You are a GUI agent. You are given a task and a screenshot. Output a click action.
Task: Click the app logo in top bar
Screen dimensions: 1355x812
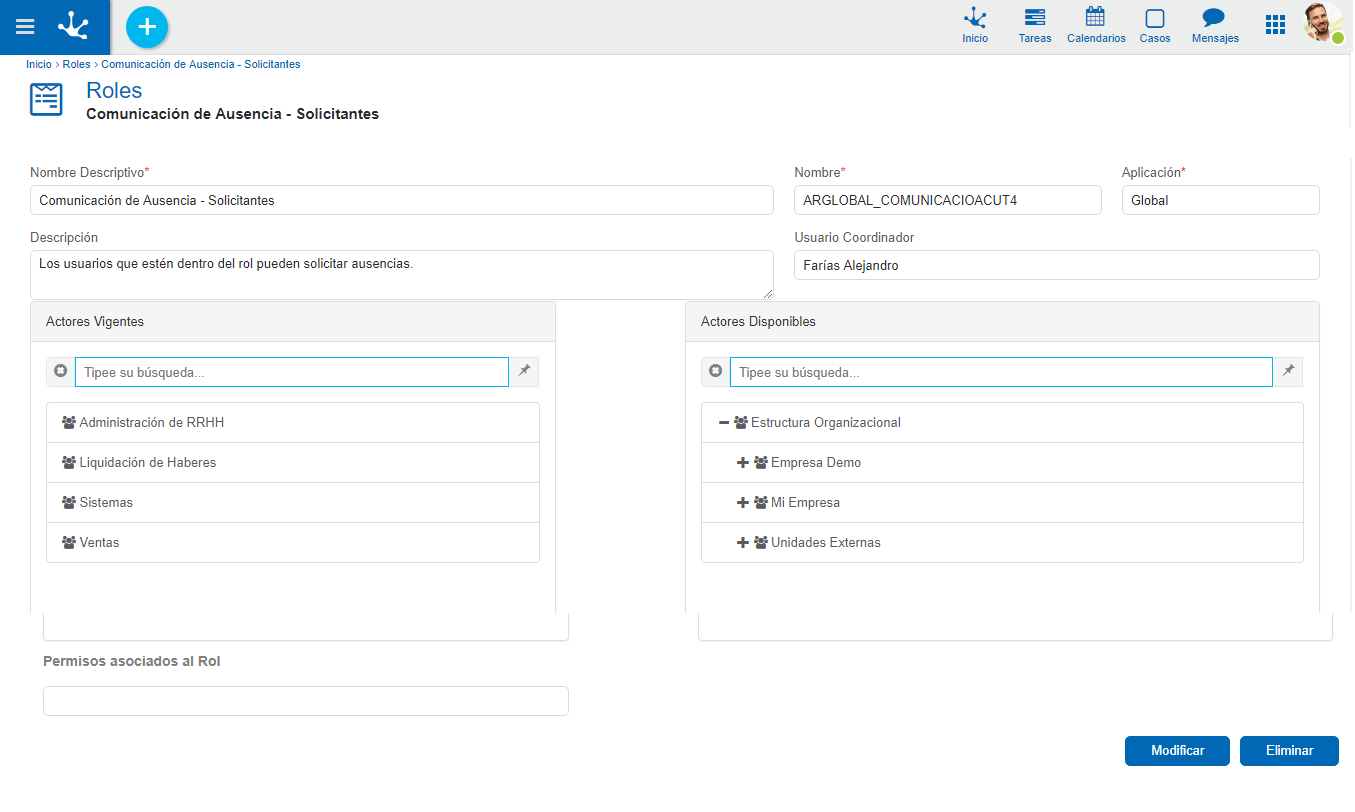coord(74,27)
